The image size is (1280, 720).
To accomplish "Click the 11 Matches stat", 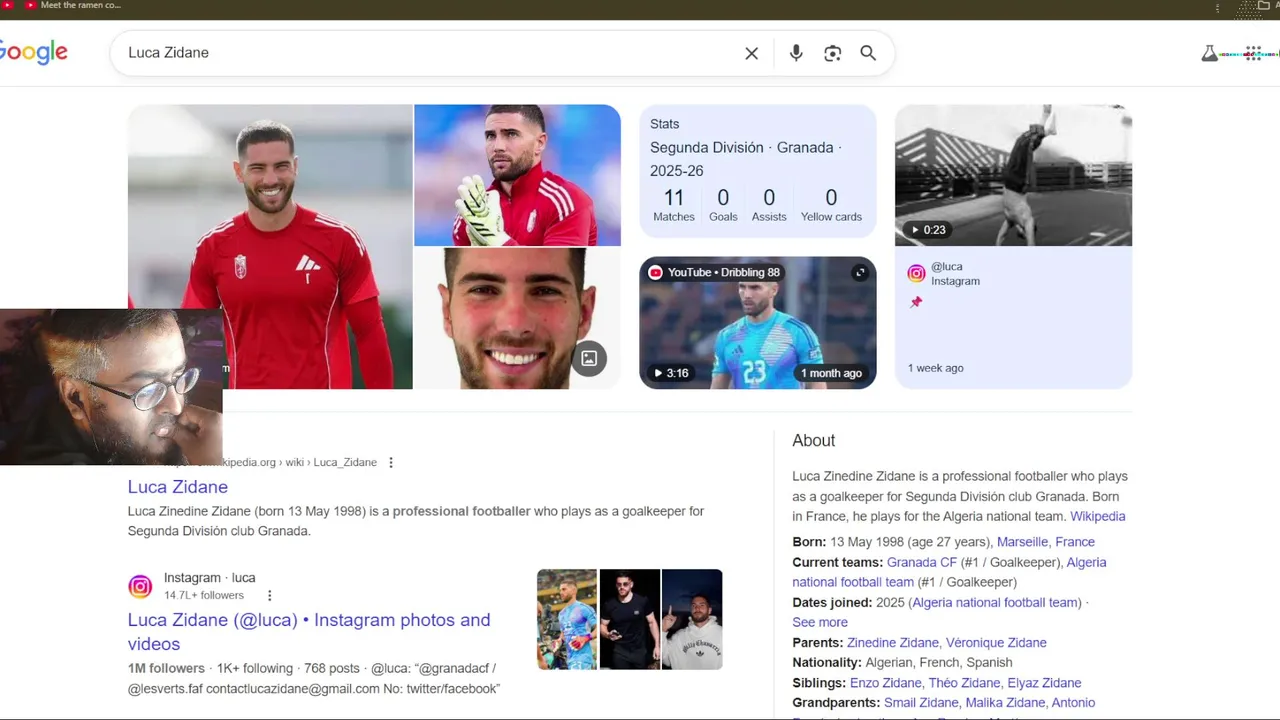I will 674,204.
